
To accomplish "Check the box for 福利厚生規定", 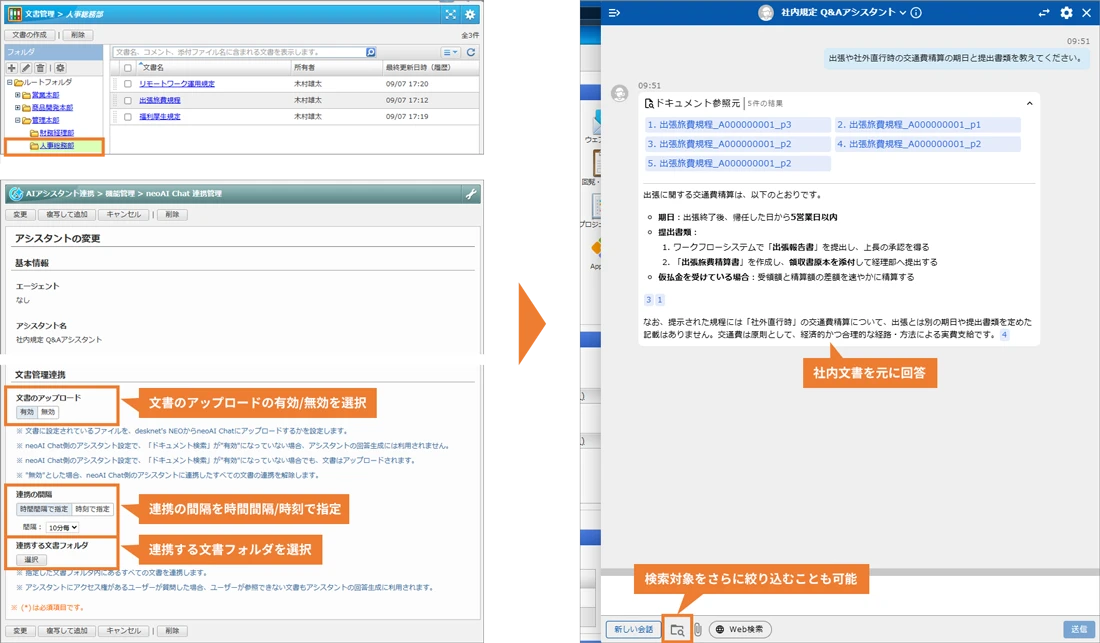I will point(128,117).
